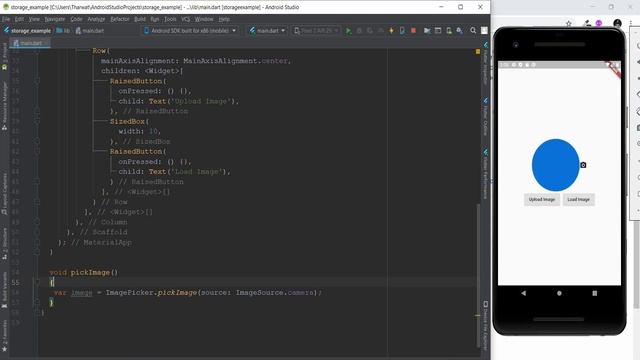Screen dimensions: 640x360
Task: Open Favorites tool window on left strip
Action: (x=4, y=336)
